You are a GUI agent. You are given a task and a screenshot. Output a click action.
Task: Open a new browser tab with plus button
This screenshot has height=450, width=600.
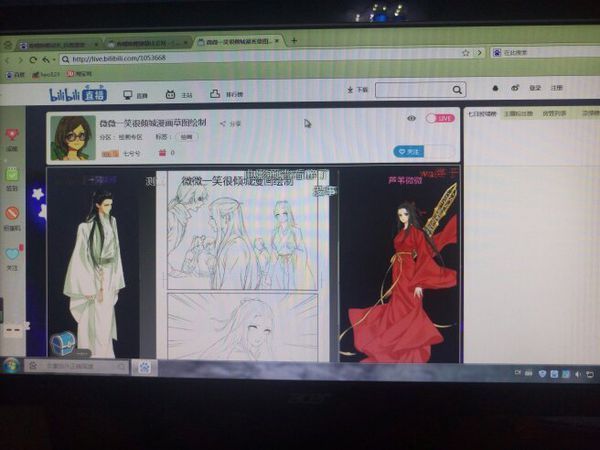point(294,41)
